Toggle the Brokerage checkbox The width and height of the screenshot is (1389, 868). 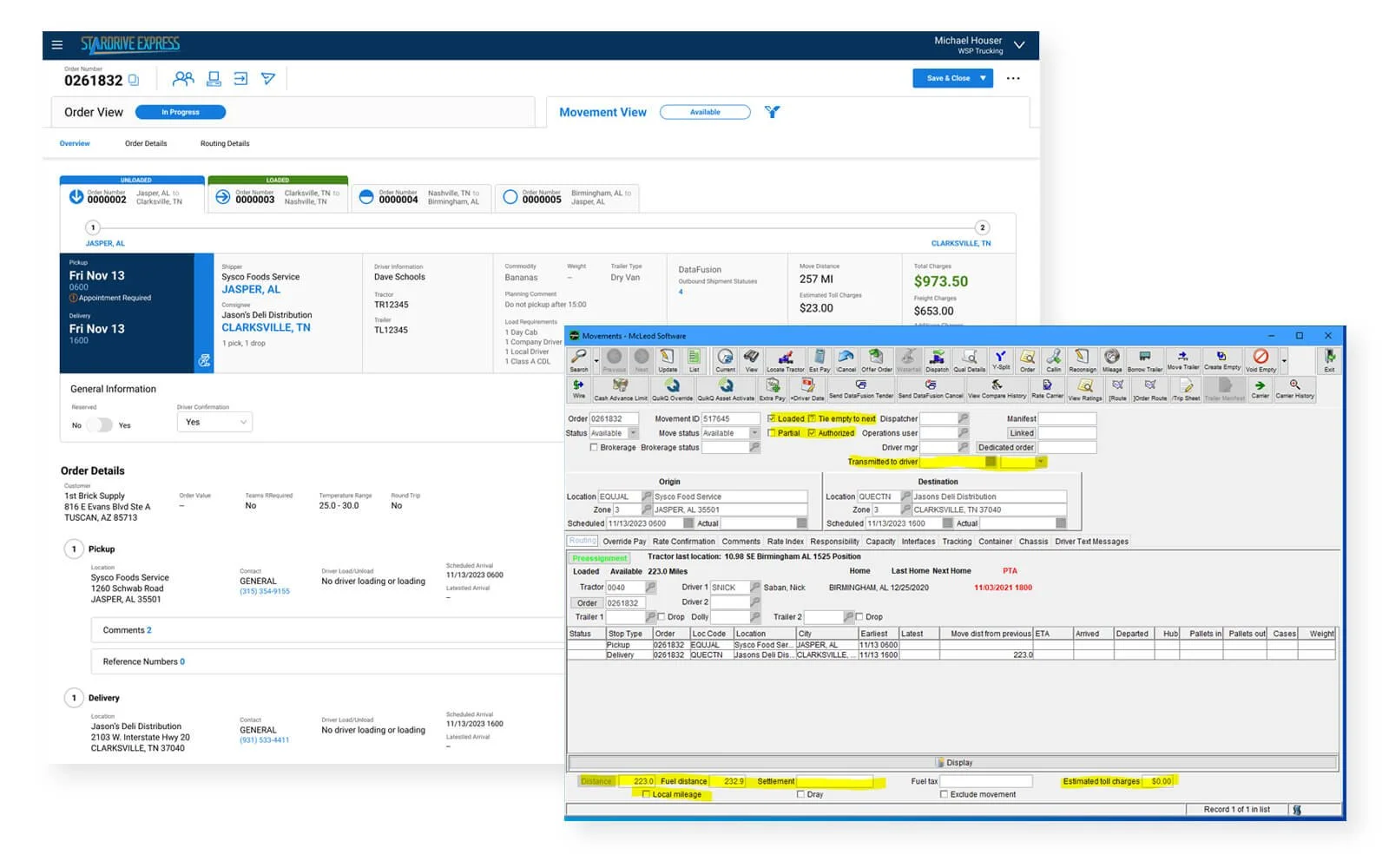click(594, 448)
